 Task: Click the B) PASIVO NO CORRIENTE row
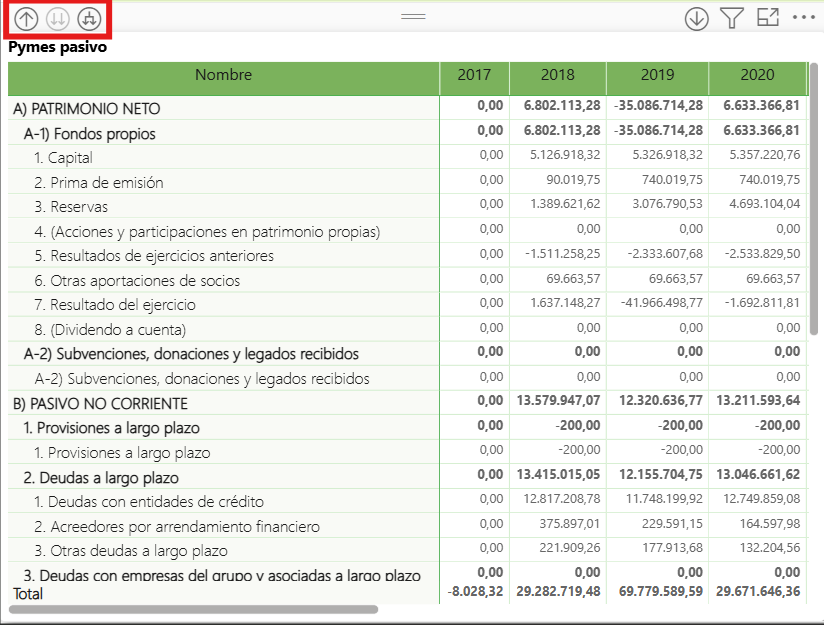tap(100, 403)
